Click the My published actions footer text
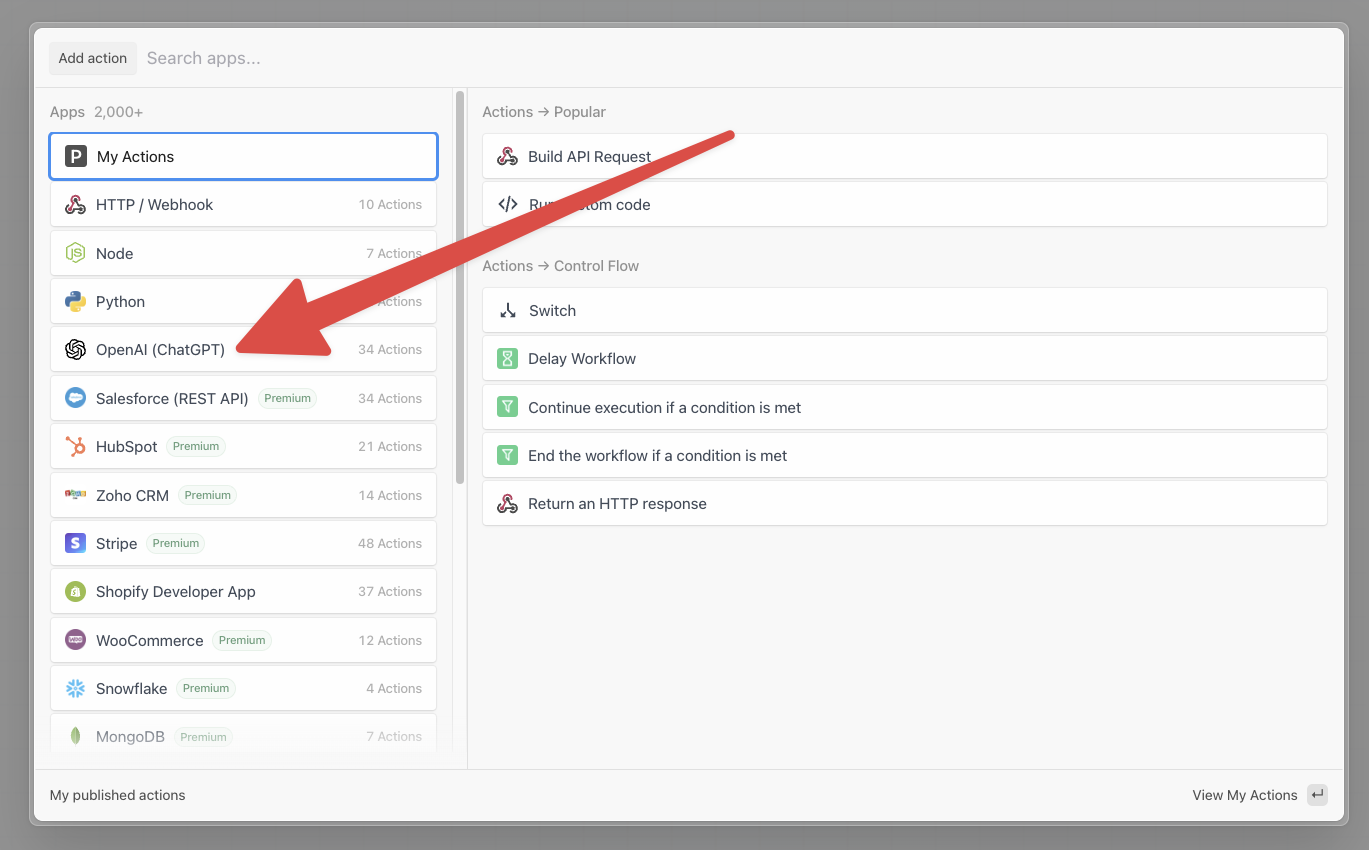 tap(118, 795)
